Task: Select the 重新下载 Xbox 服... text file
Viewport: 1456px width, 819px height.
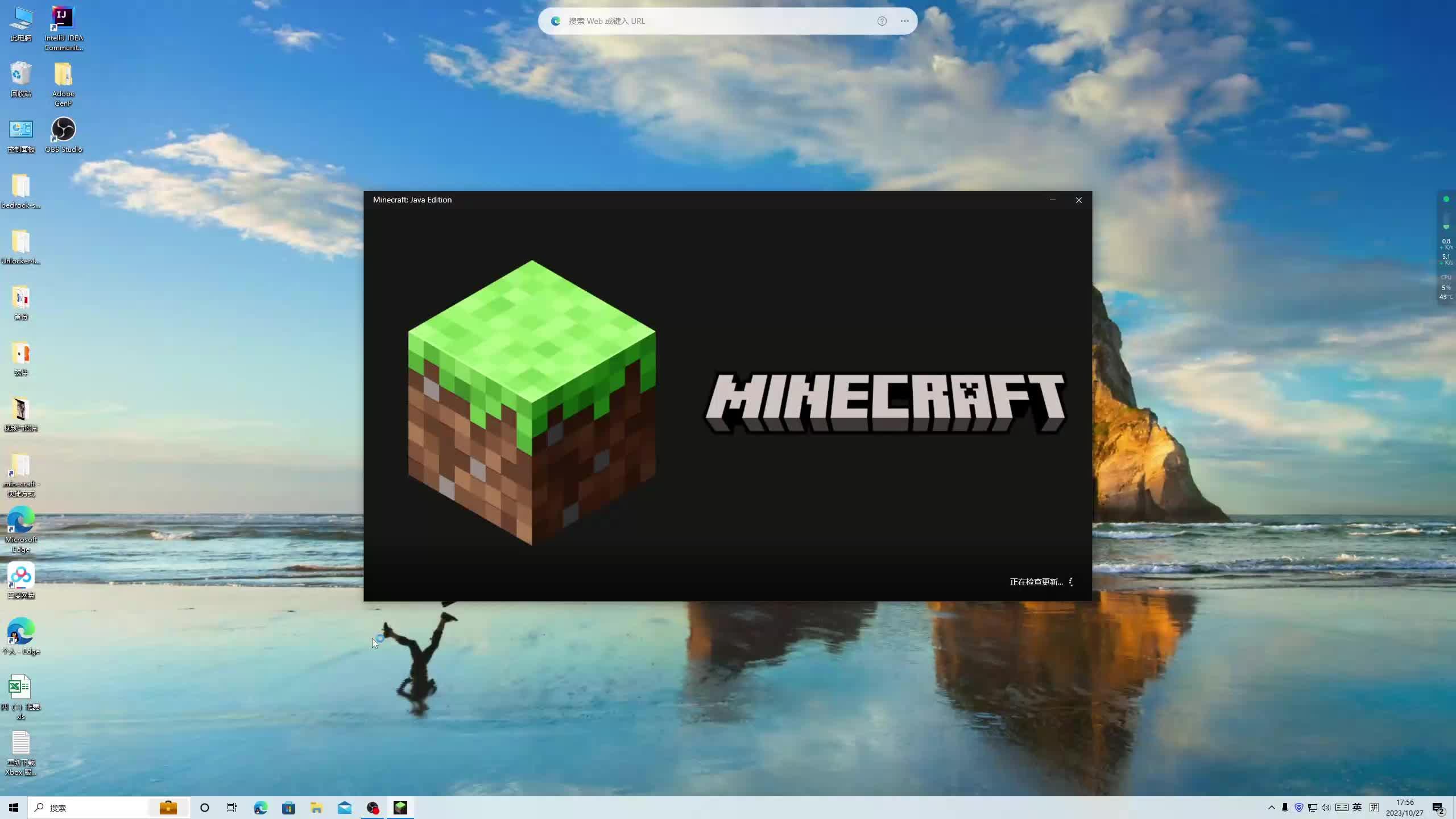Action: 21,753
